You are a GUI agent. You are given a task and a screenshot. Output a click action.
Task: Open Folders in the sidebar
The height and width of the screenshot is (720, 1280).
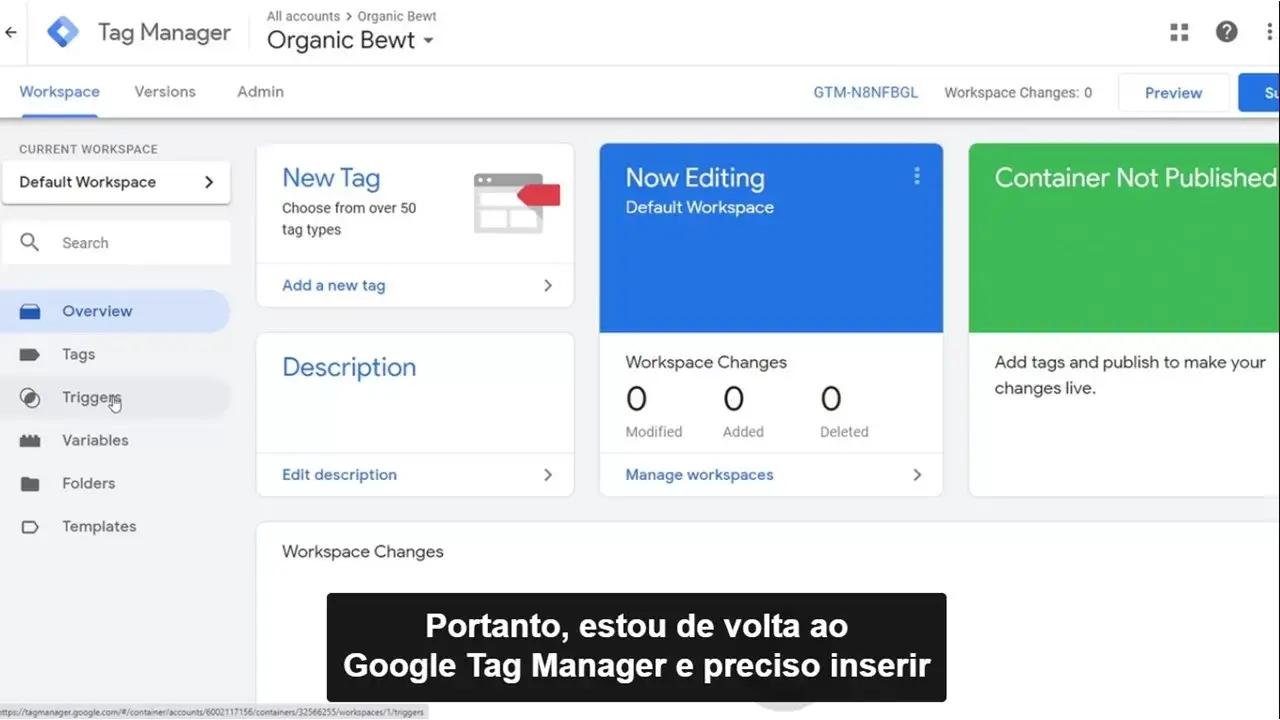[116, 483]
